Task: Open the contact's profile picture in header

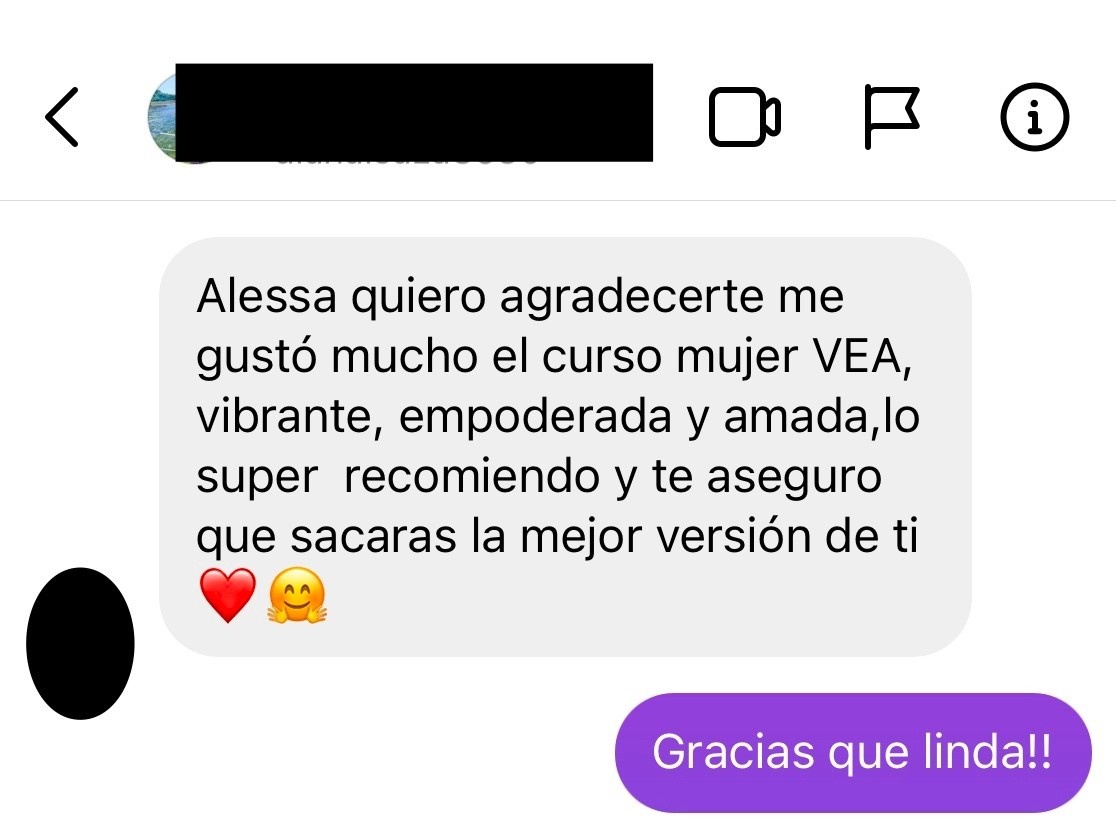Action: click(162, 116)
